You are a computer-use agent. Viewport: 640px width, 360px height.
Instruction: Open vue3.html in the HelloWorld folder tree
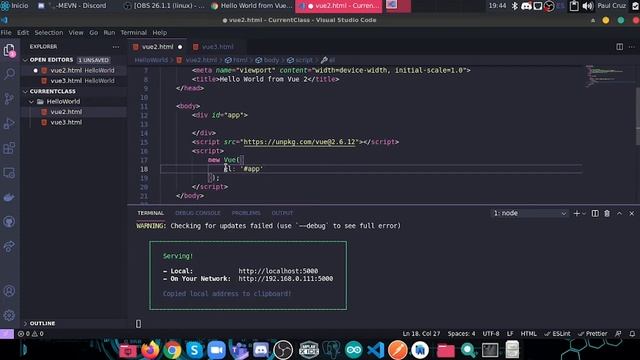tap(66, 122)
